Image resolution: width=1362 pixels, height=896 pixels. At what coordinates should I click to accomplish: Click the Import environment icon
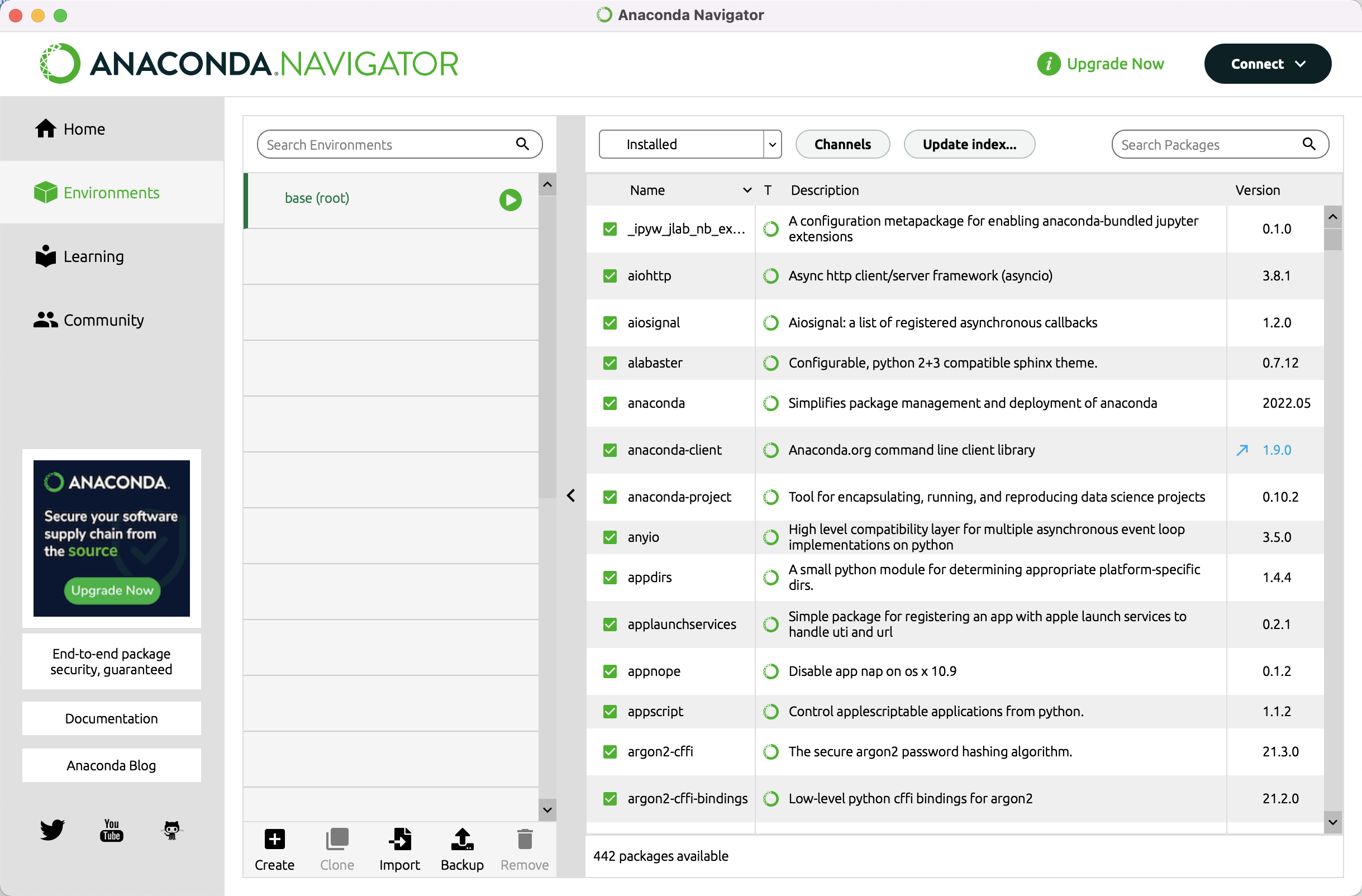(399, 838)
